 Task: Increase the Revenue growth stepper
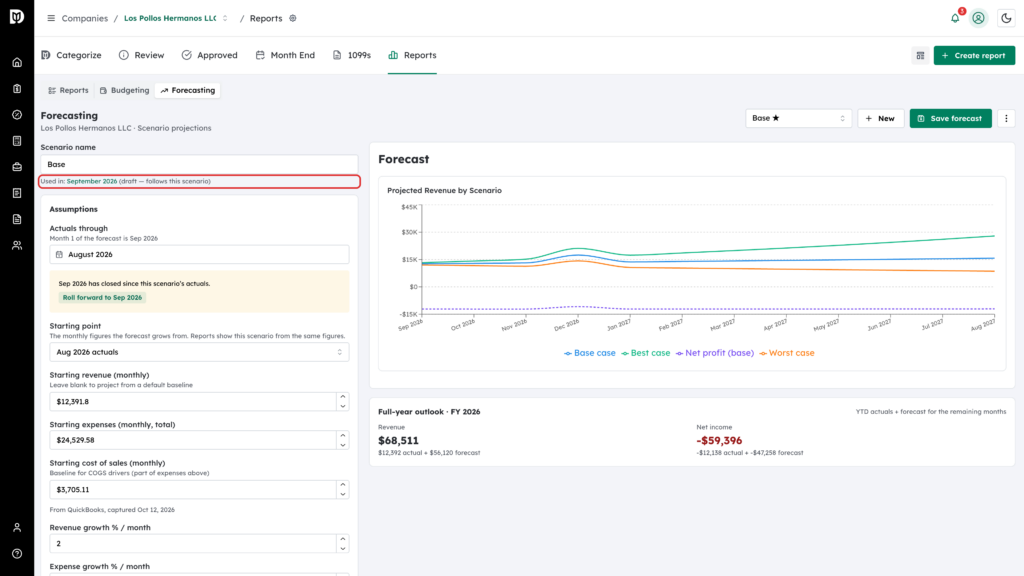tap(342, 539)
